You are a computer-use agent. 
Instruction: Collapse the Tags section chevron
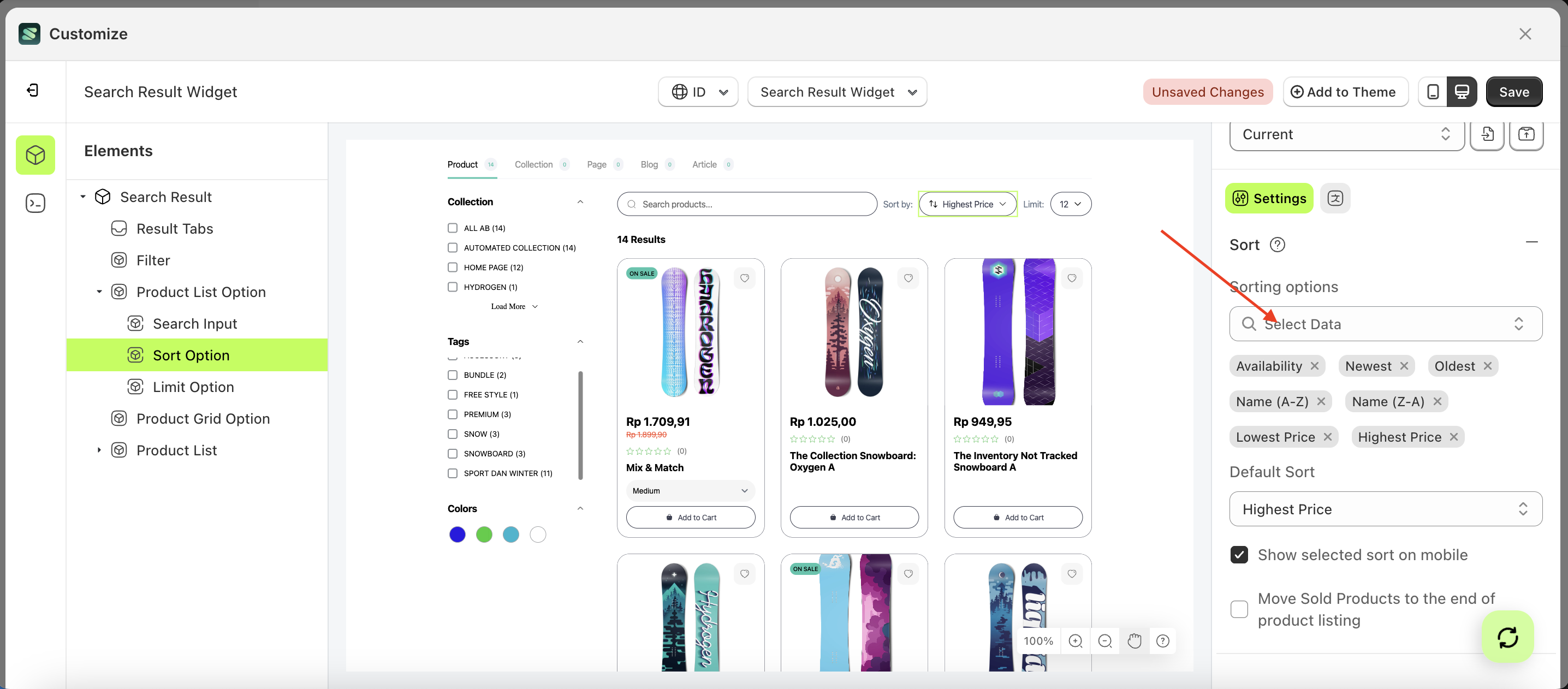click(x=580, y=341)
